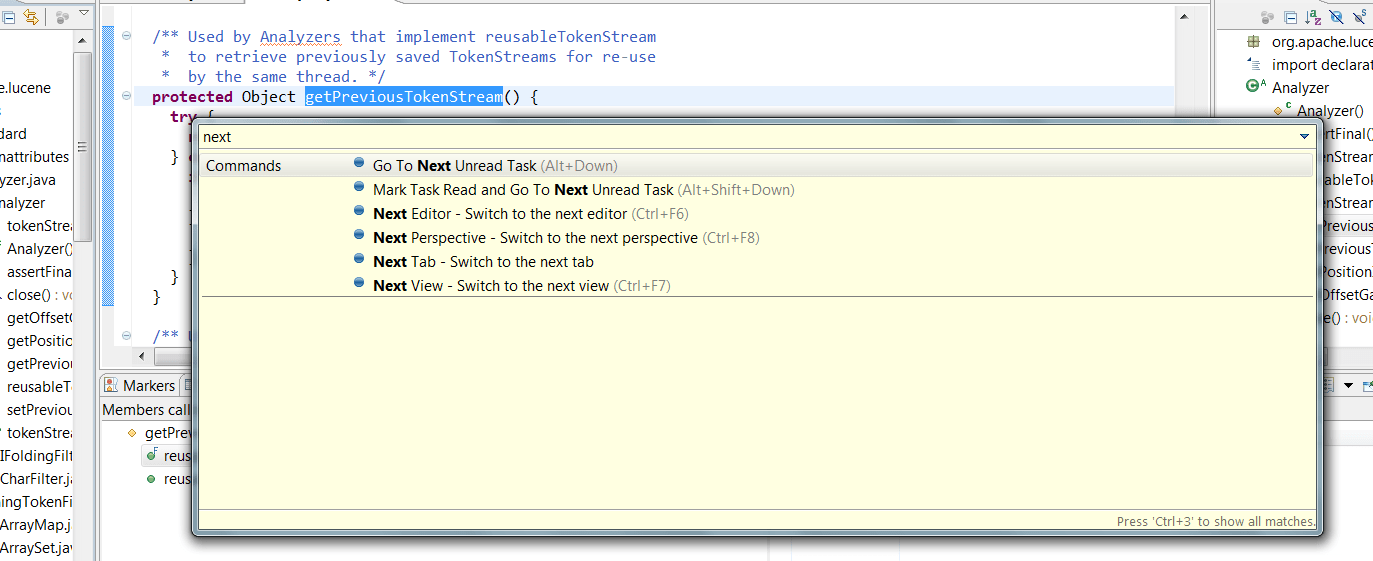Click the 'Commands' category label
This screenshot has height=561, width=1373.
243,166
